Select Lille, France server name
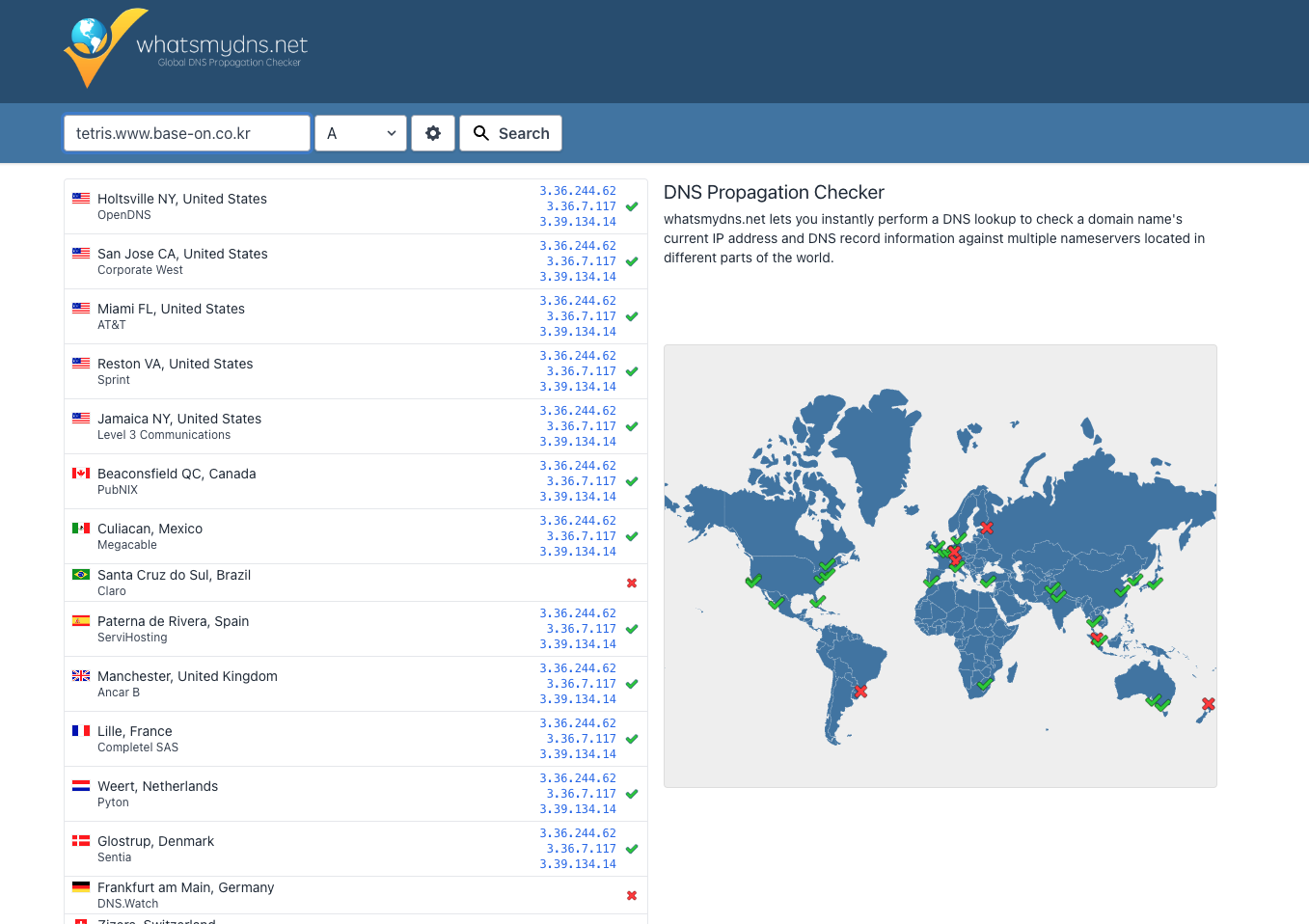This screenshot has height=924, width=1309. coord(135,731)
